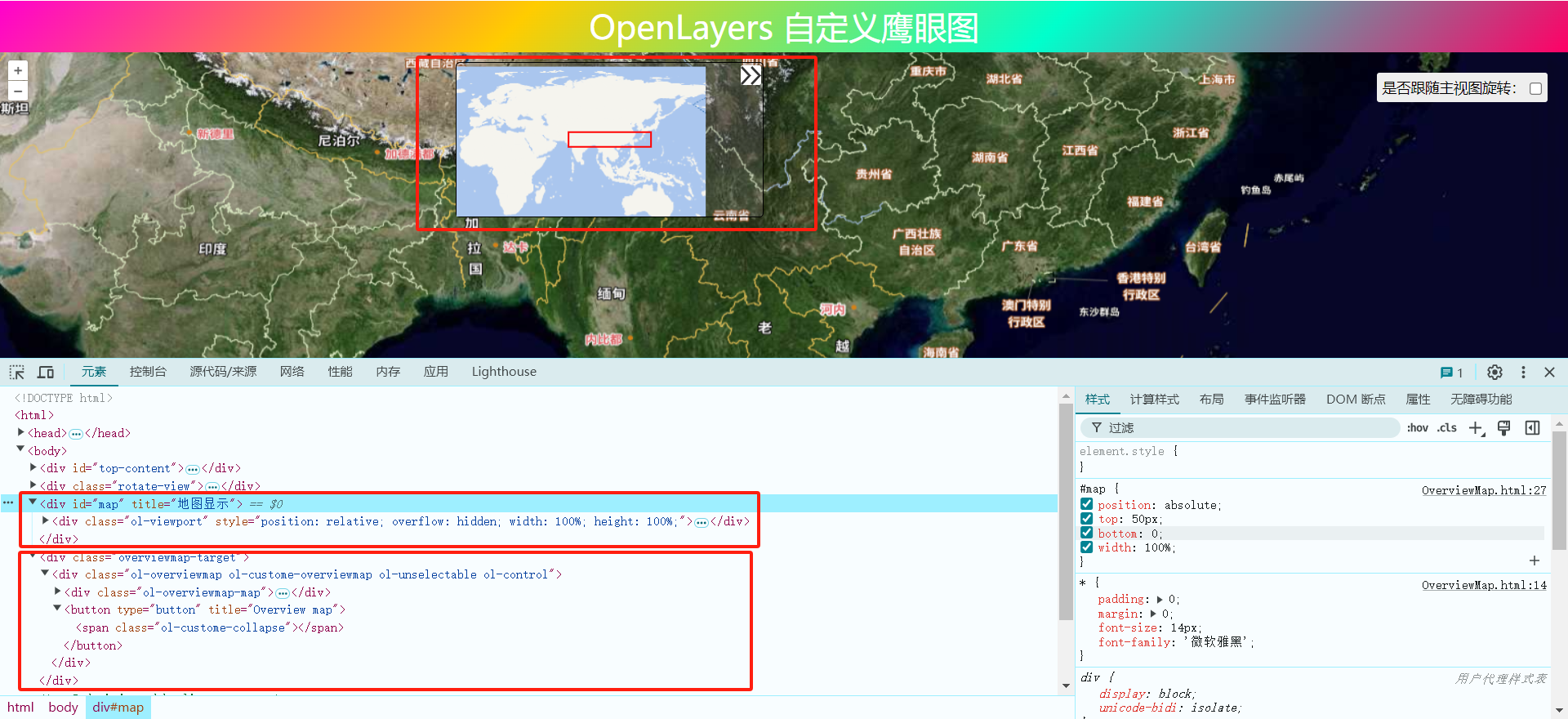Expand the ol-viewport div node
The image size is (1568, 719).
pyautogui.click(x=46, y=520)
